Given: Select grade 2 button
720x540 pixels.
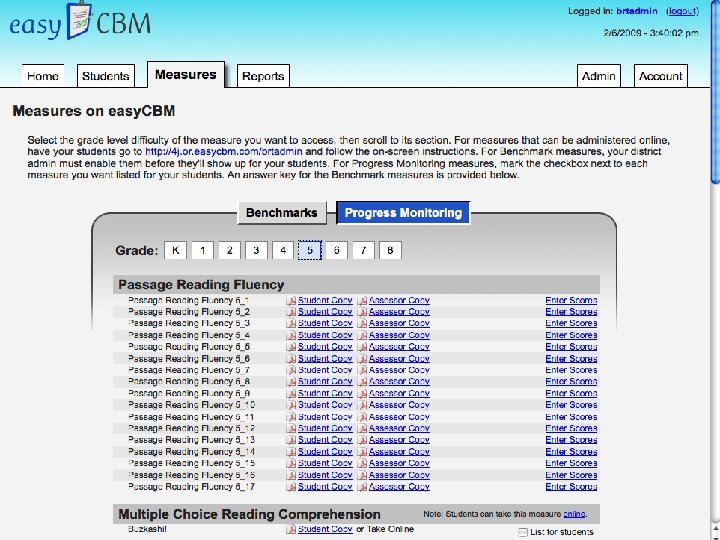Looking at the screenshot, I should click(229, 250).
